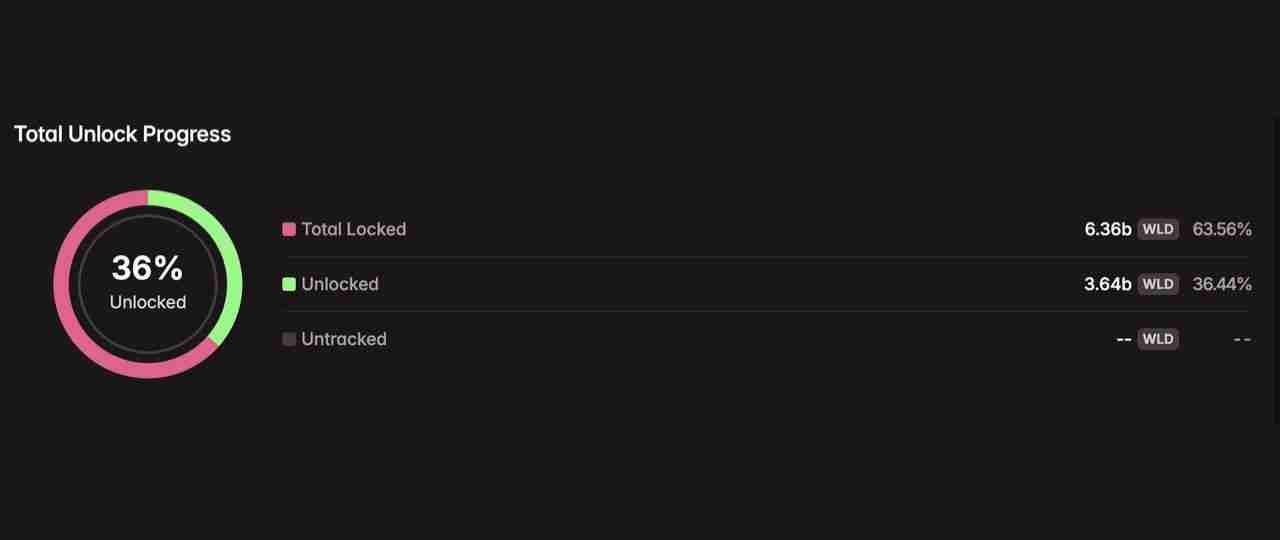Image resolution: width=1280 pixels, height=540 pixels.
Task: Click the Total Unlock Progress heading
Action: pos(122,134)
